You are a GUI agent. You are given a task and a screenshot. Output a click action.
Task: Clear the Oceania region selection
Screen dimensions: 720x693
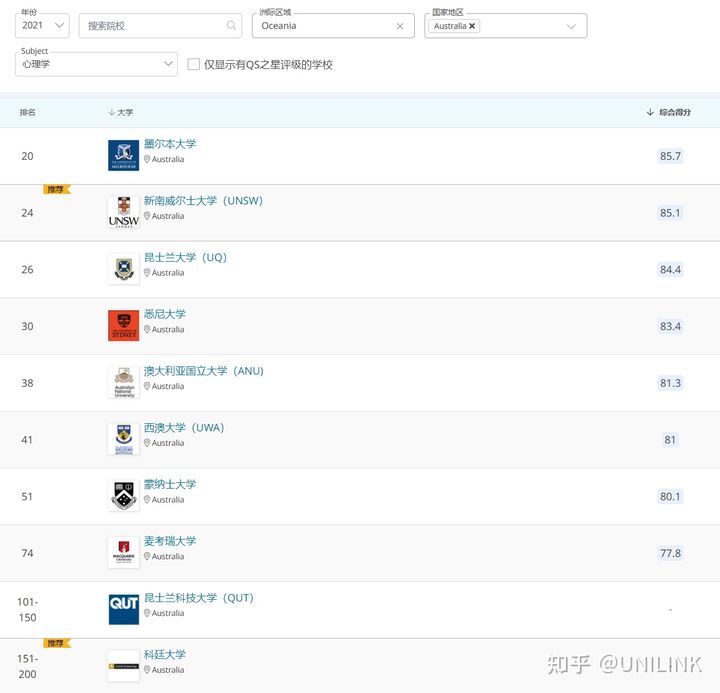click(x=400, y=26)
